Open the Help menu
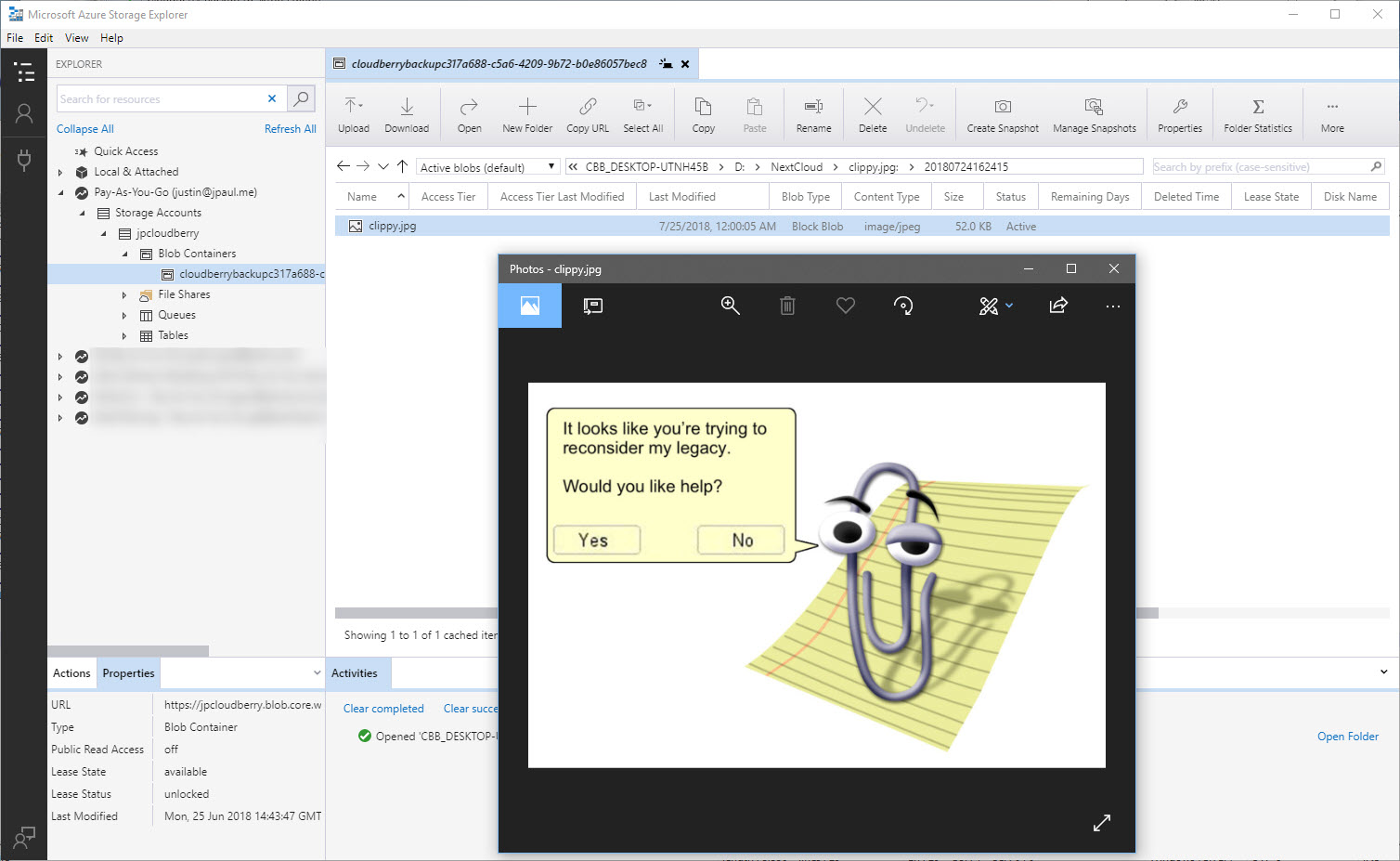The image size is (1400, 861). coord(111,38)
